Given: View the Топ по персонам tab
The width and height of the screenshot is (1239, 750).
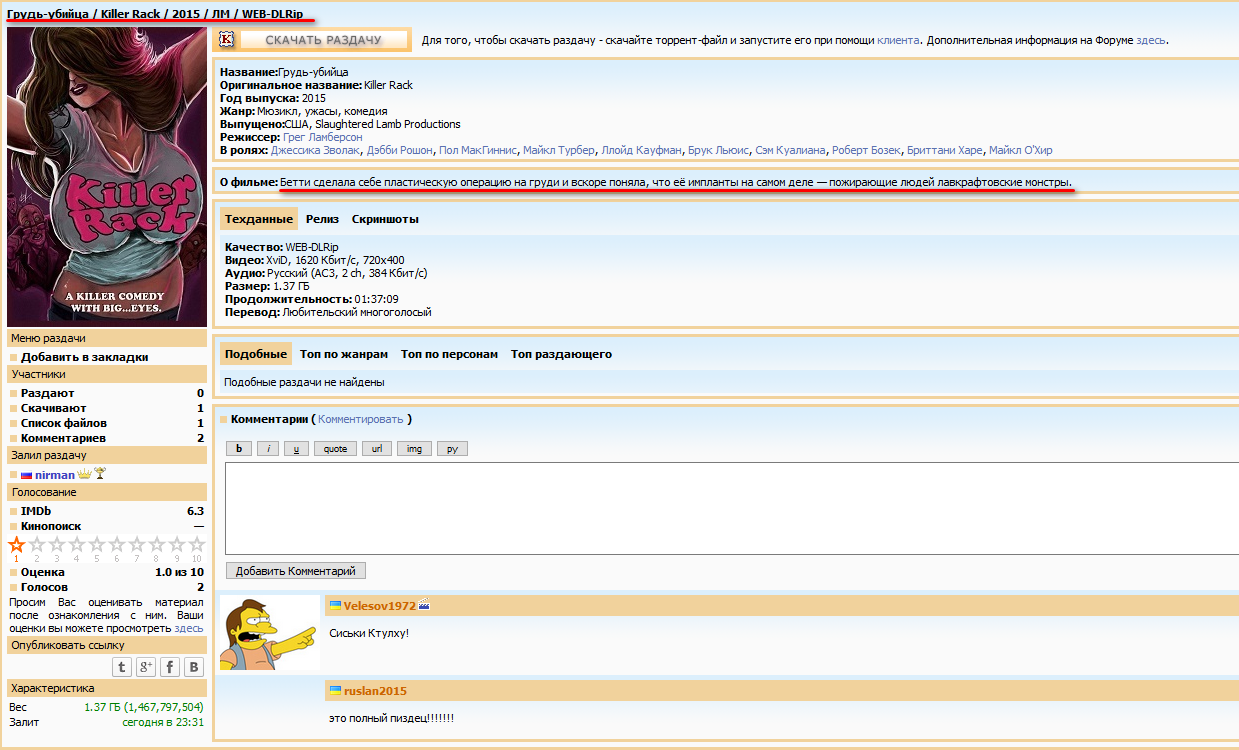Looking at the screenshot, I should pyautogui.click(x=449, y=354).
